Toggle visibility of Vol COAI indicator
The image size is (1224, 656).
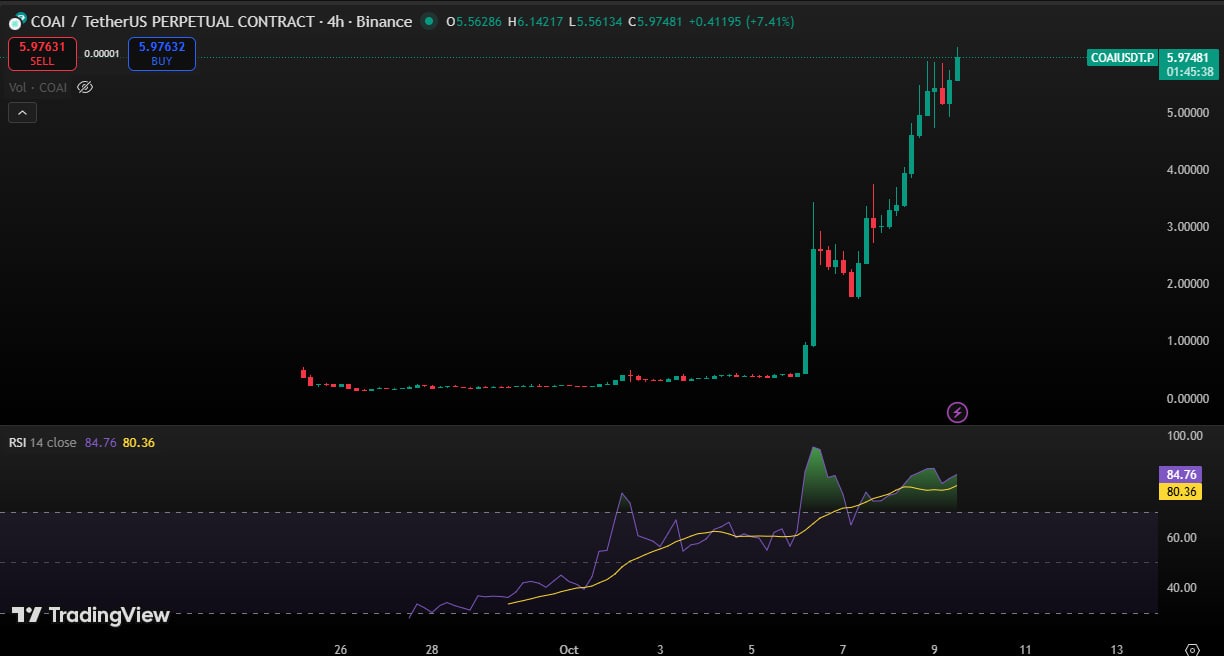pyautogui.click(x=85, y=87)
